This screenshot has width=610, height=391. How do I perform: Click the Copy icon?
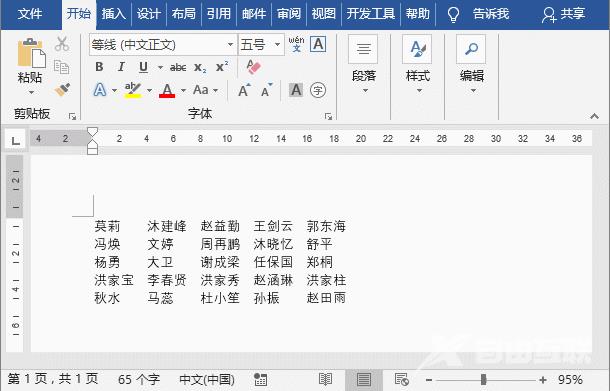(61, 67)
